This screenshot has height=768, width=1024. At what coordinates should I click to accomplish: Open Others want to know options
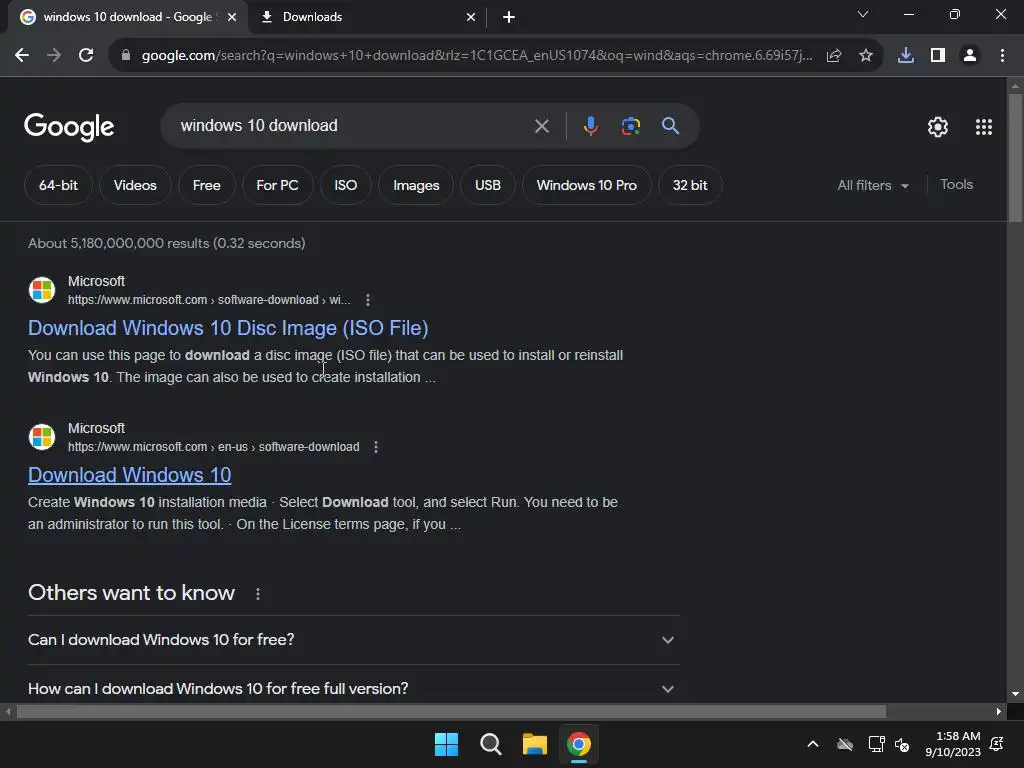click(x=258, y=594)
